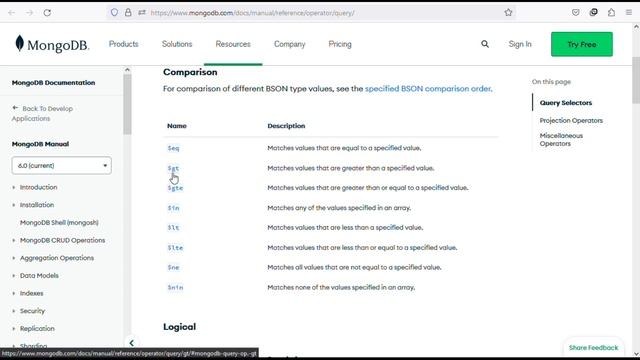
Task: Click the Description column header
Action: [286, 126]
